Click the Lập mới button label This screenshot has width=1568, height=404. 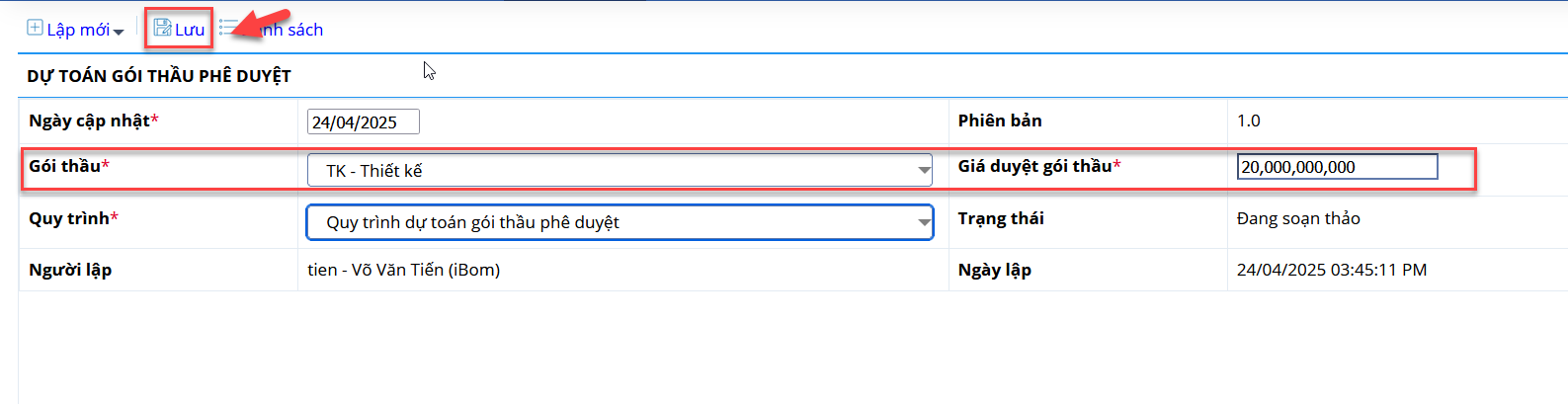click(x=78, y=30)
